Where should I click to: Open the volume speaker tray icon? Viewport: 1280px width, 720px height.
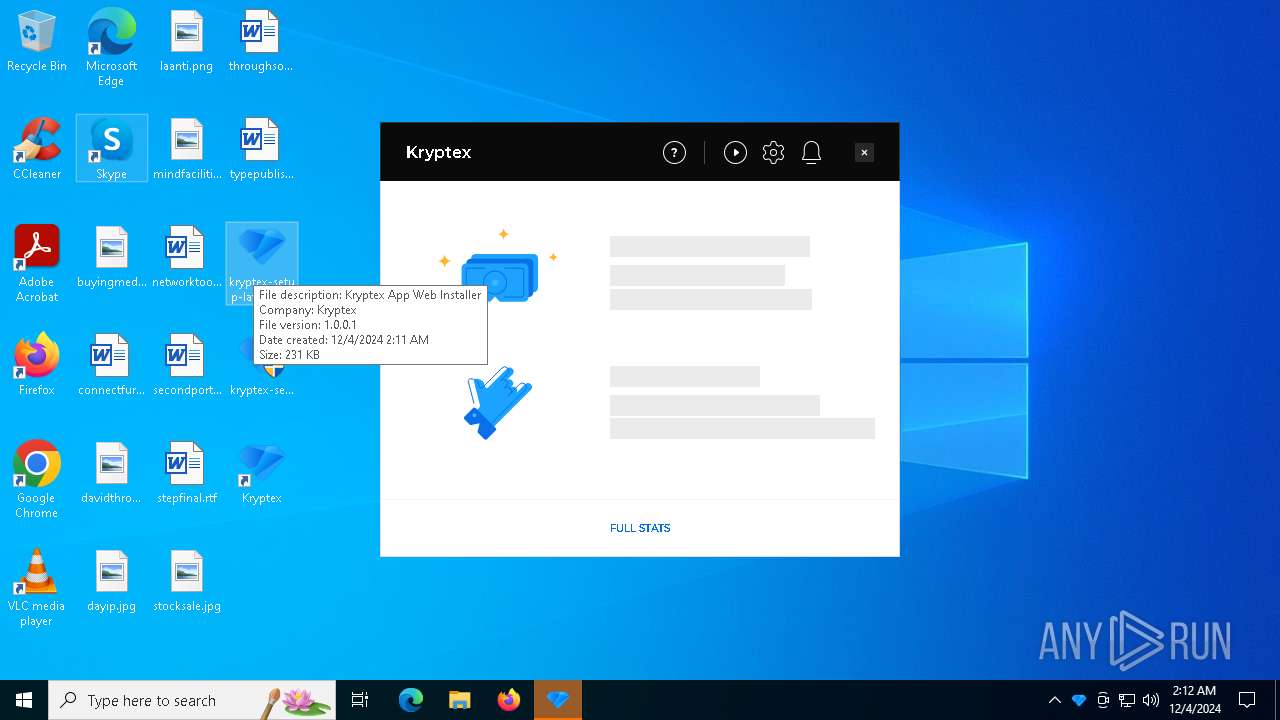click(1151, 700)
